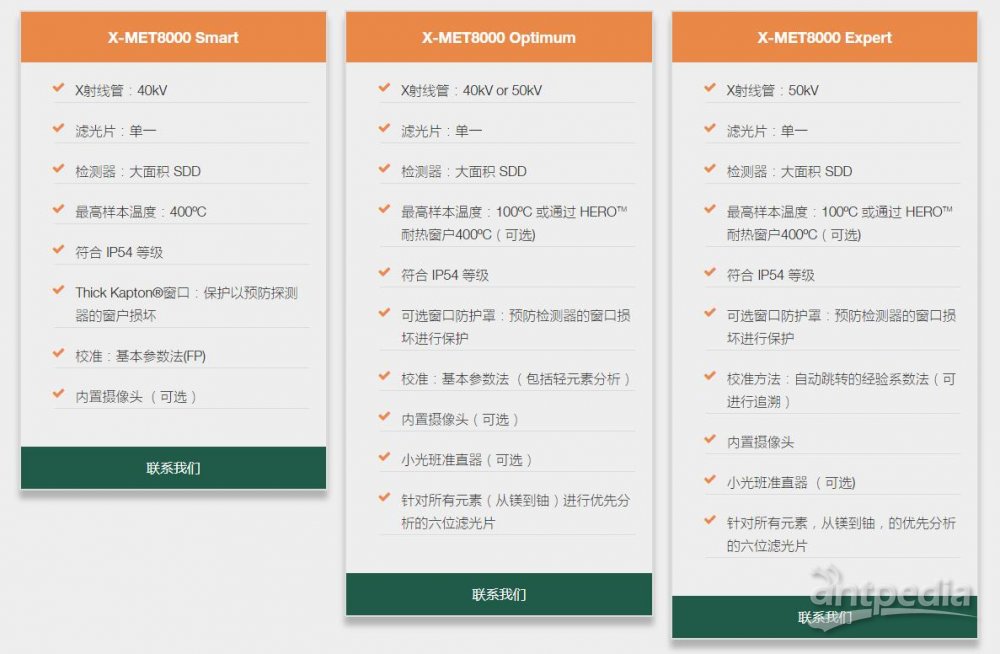Click checkmark beside Expert 小光斑准直器（可选）
Screen dimensions: 1000x654
pyautogui.click(x=710, y=479)
